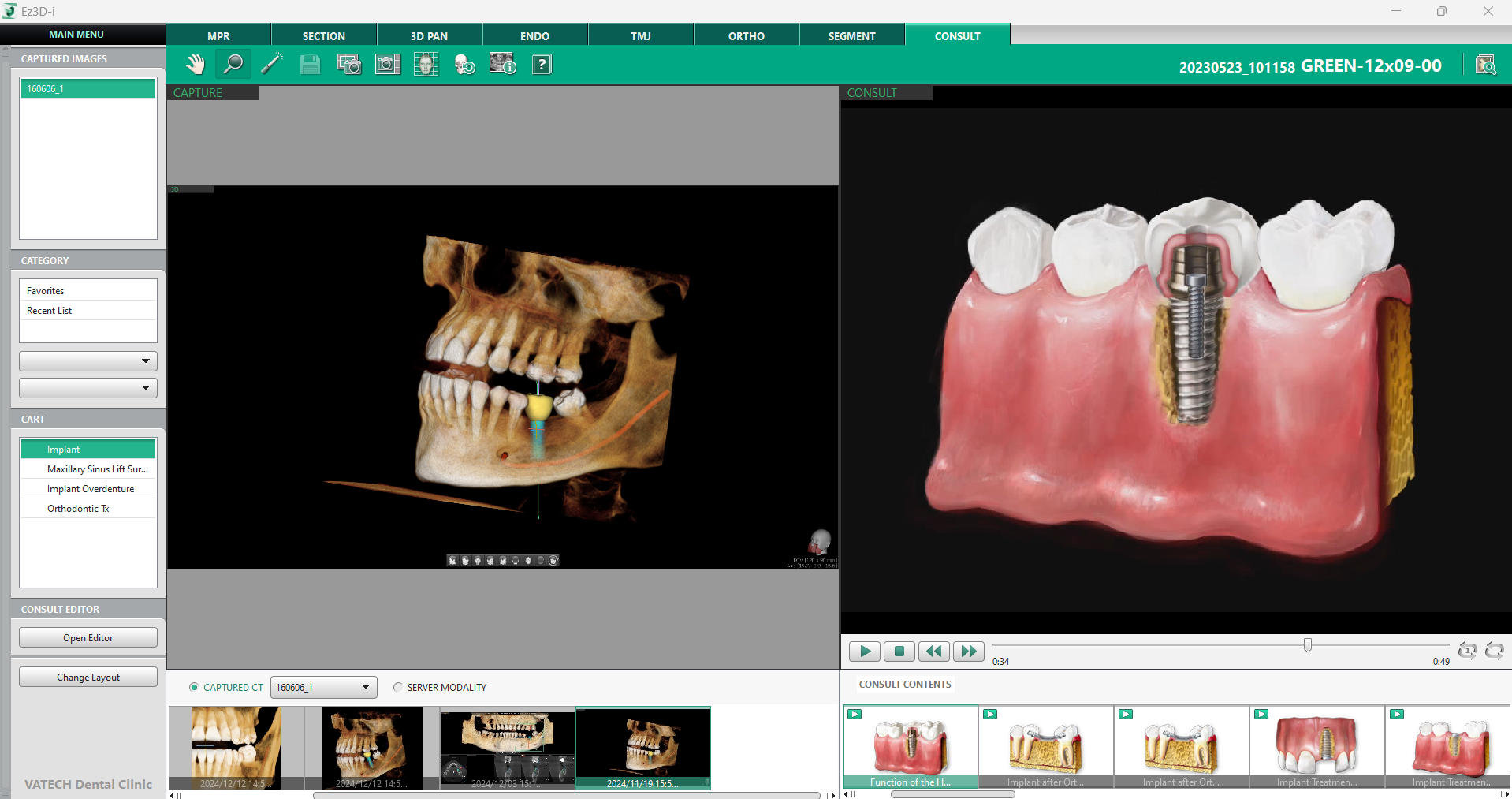
Task: Select the magic wand tool
Action: point(272,64)
